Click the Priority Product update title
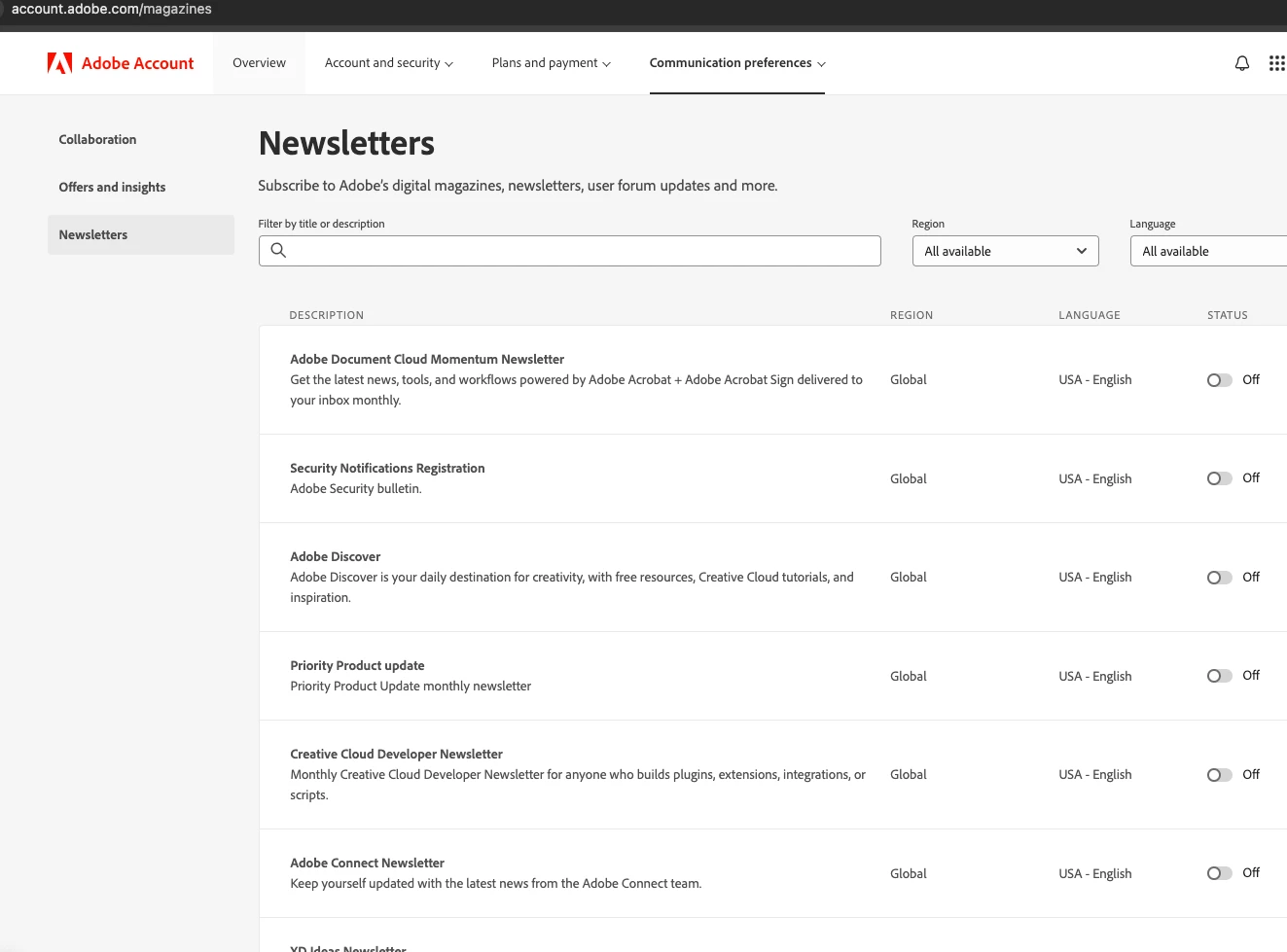 pyautogui.click(x=357, y=665)
